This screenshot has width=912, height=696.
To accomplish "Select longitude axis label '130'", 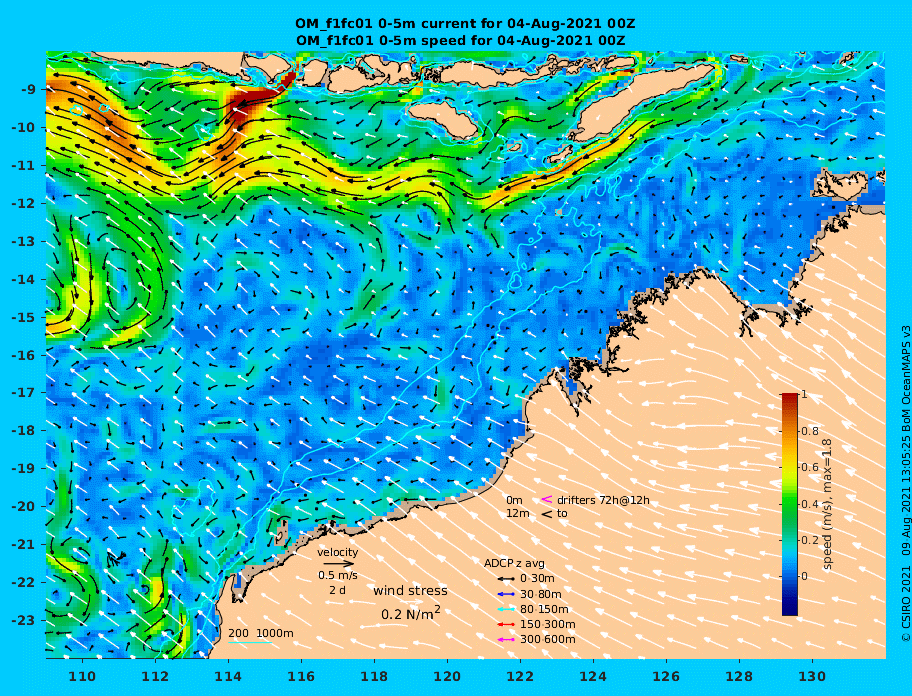I will pyautogui.click(x=812, y=676).
